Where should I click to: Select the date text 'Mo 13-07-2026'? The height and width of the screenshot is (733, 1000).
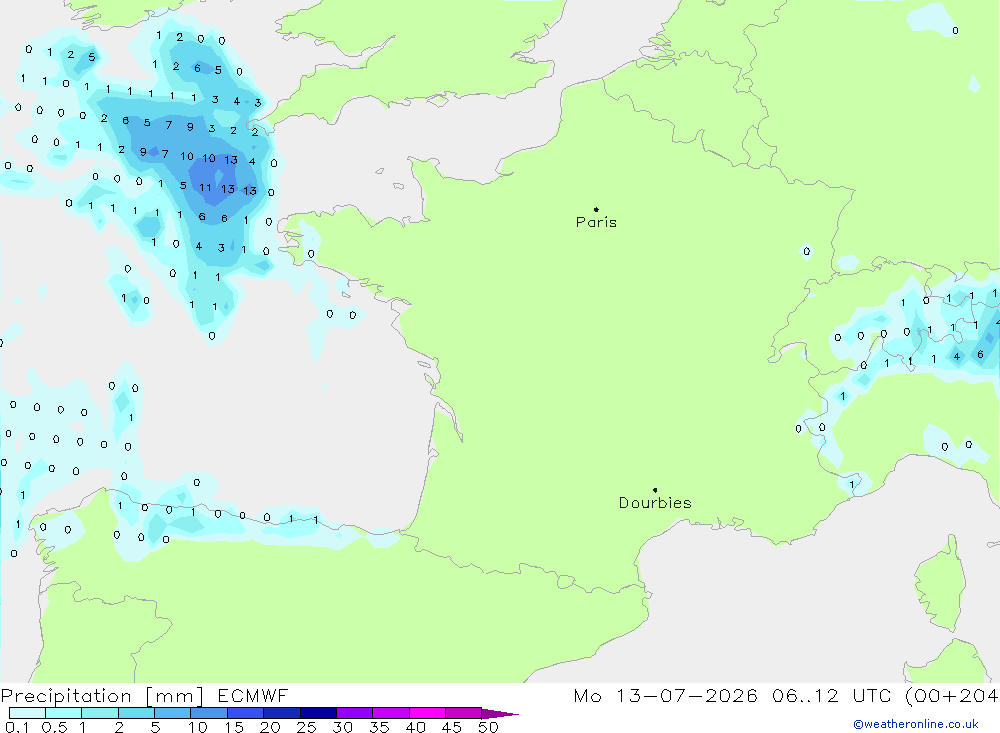(x=665, y=696)
